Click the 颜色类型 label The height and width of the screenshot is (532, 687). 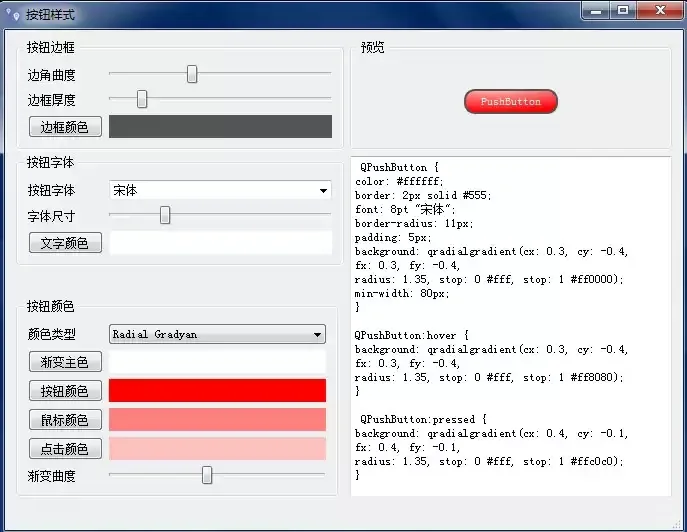[x=51, y=334]
